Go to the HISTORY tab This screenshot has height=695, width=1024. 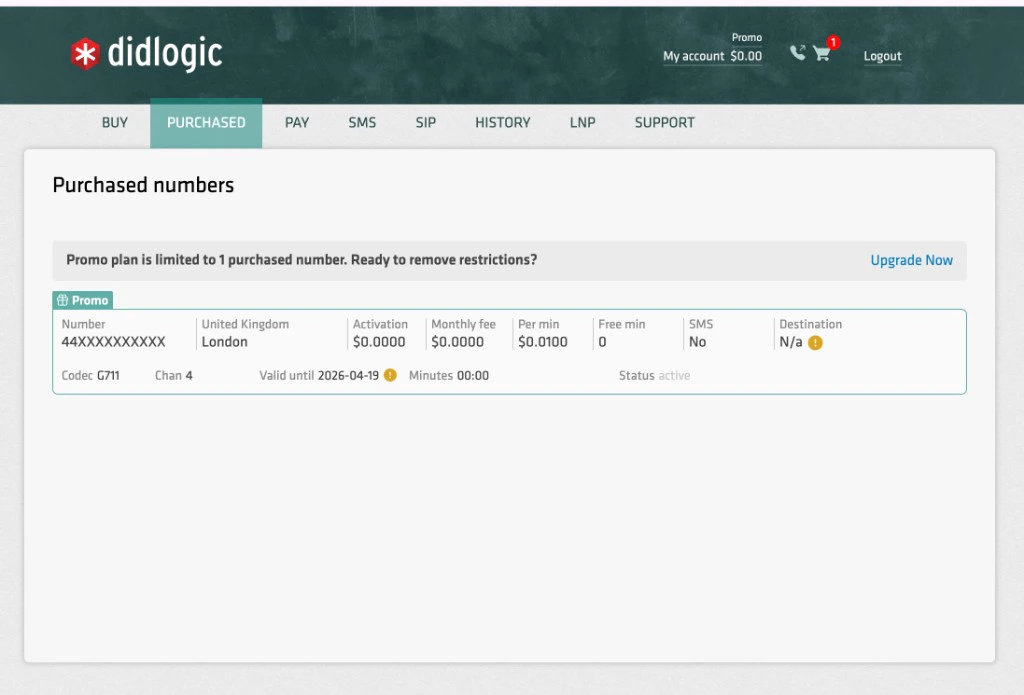tap(502, 122)
